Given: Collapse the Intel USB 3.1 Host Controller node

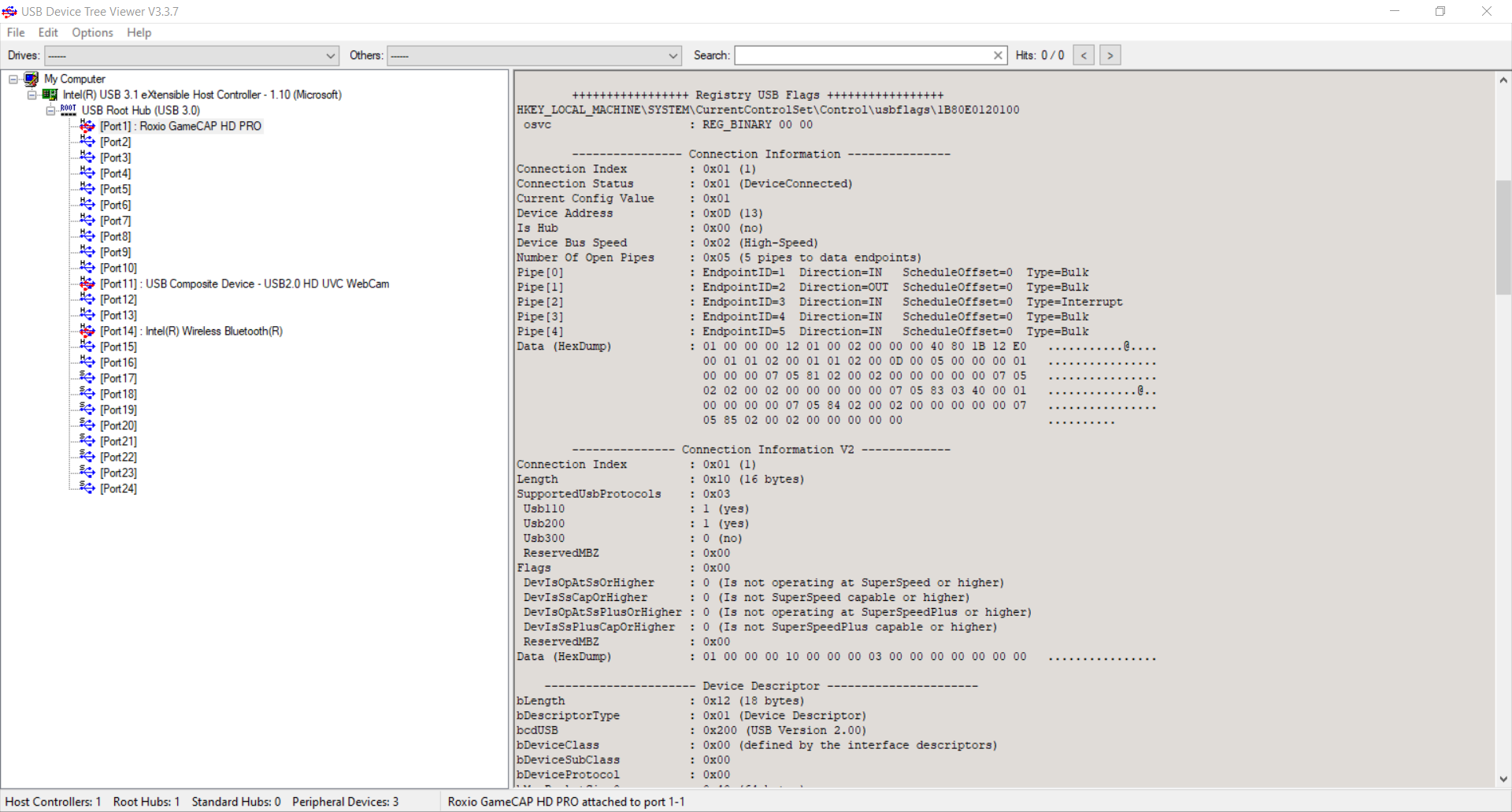Looking at the screenshot, I should tap(32, 95).
